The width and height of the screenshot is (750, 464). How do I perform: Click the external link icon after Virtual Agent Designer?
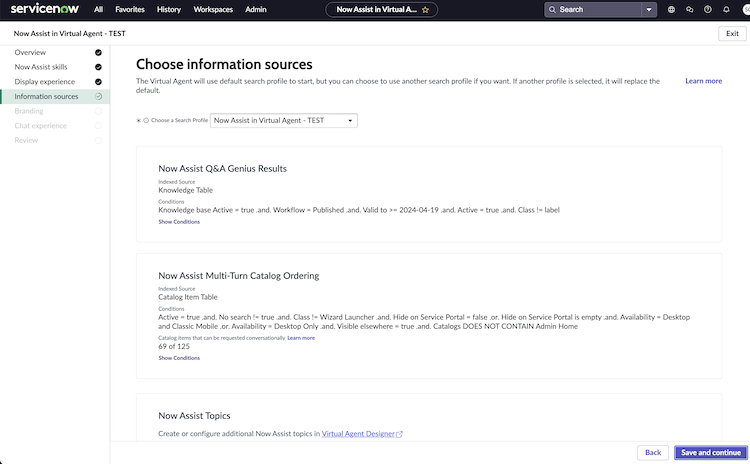[399, 434]
